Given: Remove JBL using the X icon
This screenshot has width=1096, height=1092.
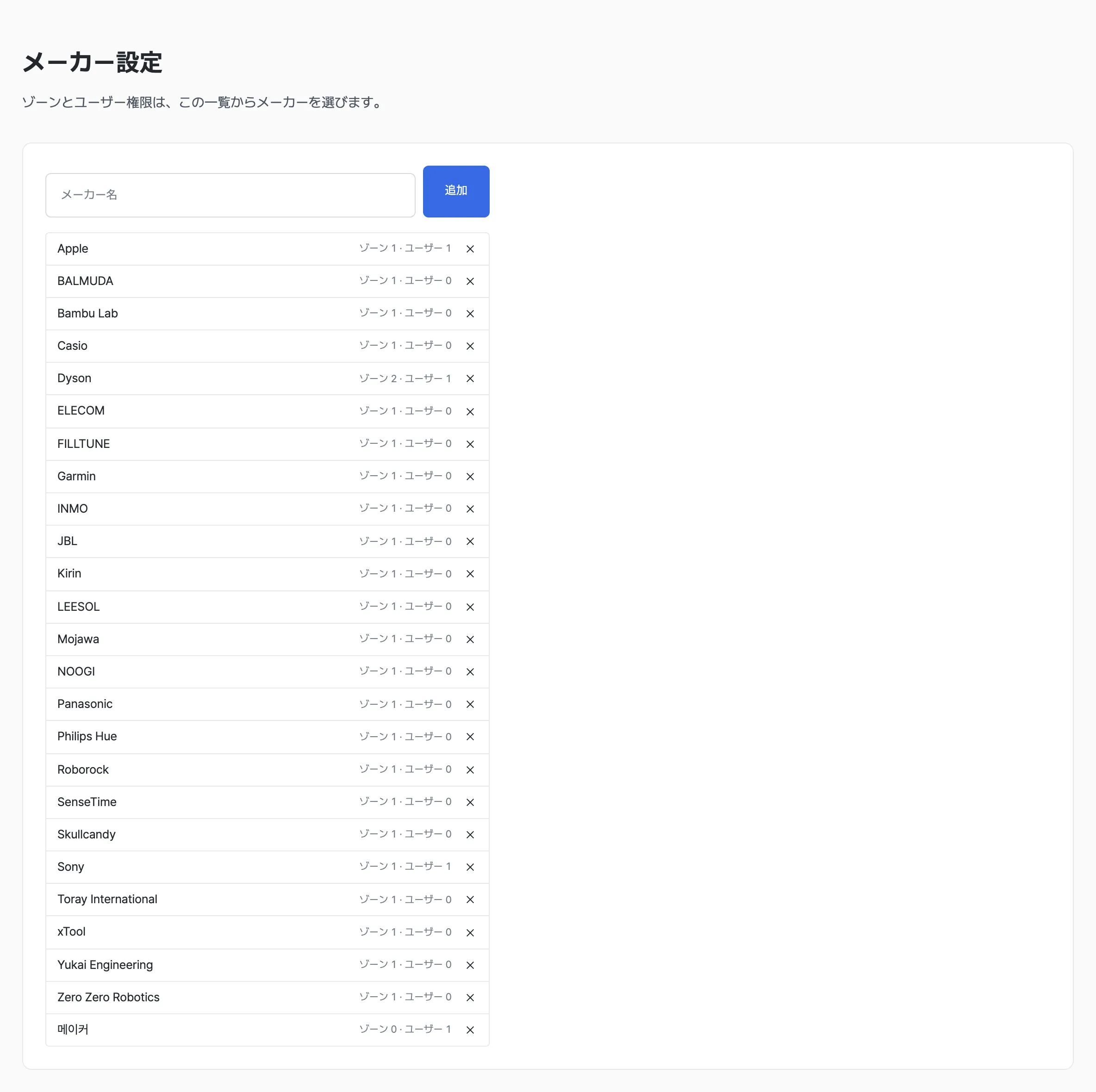Looking at the screenshot, I should (470, 541).
